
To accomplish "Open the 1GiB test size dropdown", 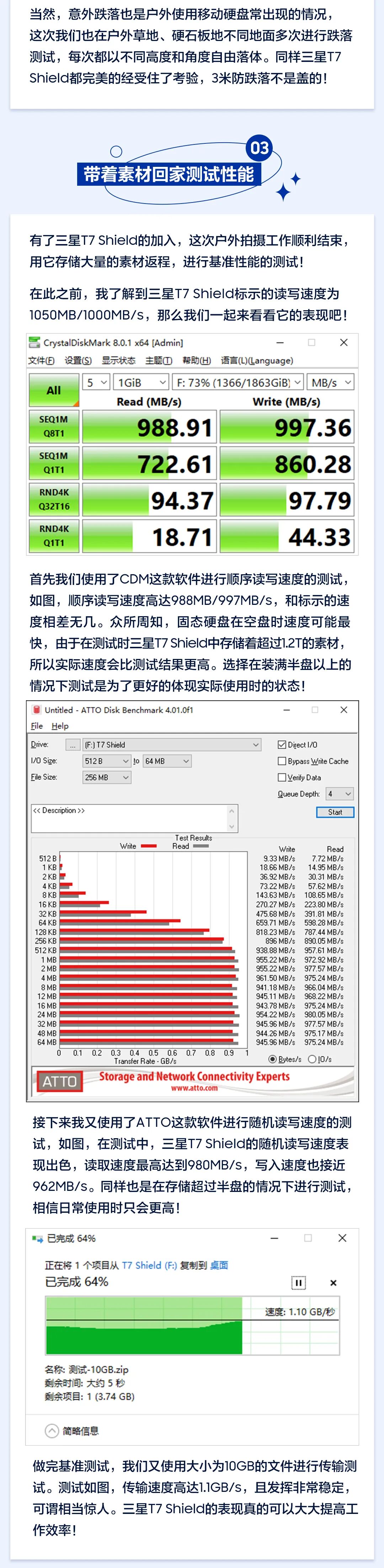I will pos(140,382).
